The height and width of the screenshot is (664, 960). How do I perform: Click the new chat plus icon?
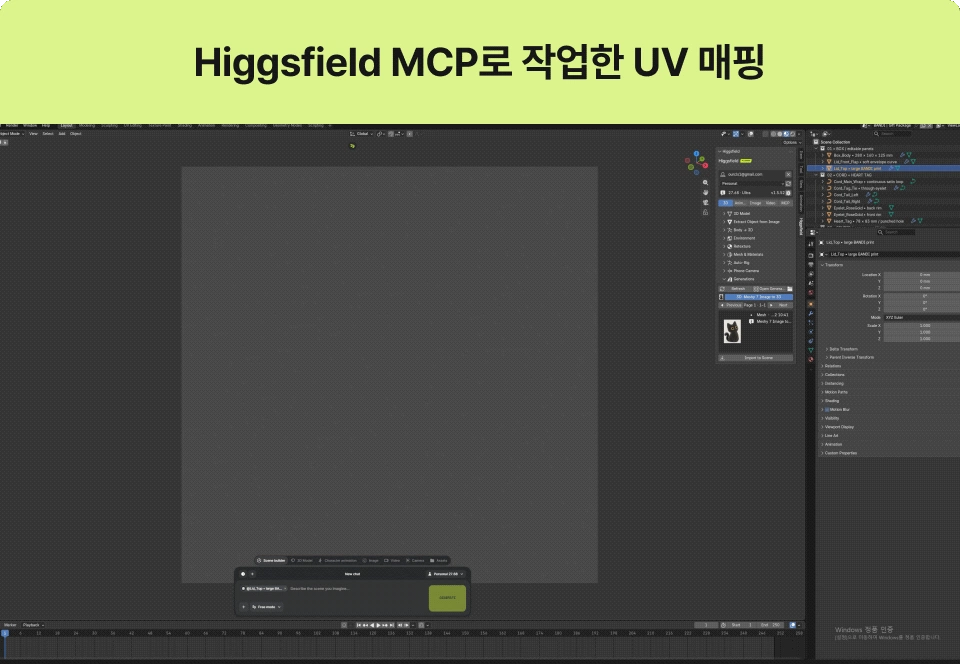(252, 574)
